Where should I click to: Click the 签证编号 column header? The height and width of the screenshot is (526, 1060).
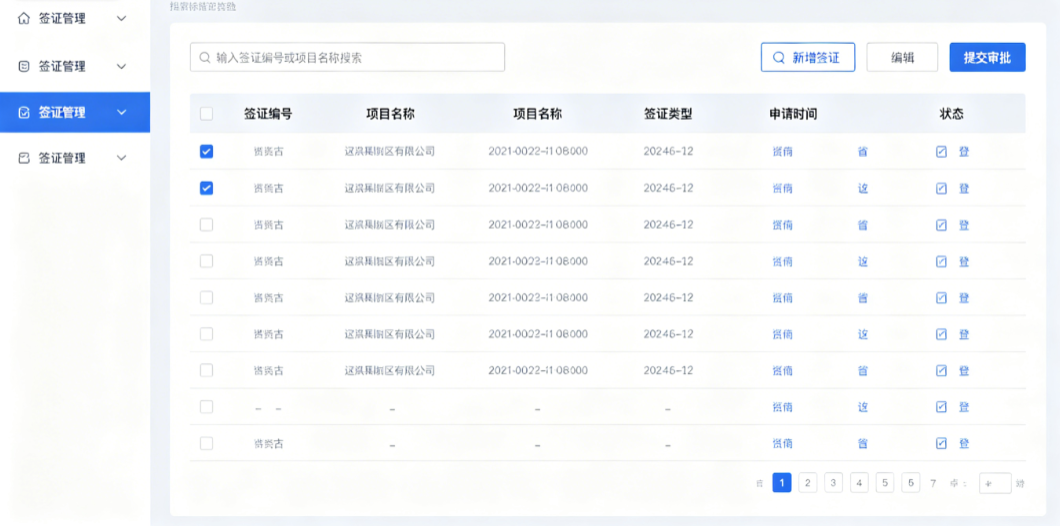(268, 114)
